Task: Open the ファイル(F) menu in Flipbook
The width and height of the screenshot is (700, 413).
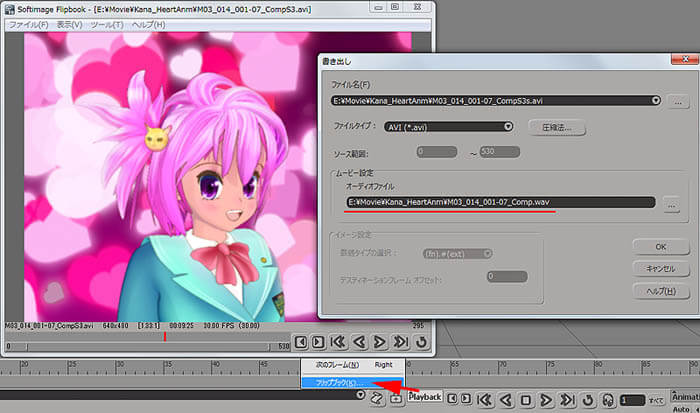Action: (29, 23)
